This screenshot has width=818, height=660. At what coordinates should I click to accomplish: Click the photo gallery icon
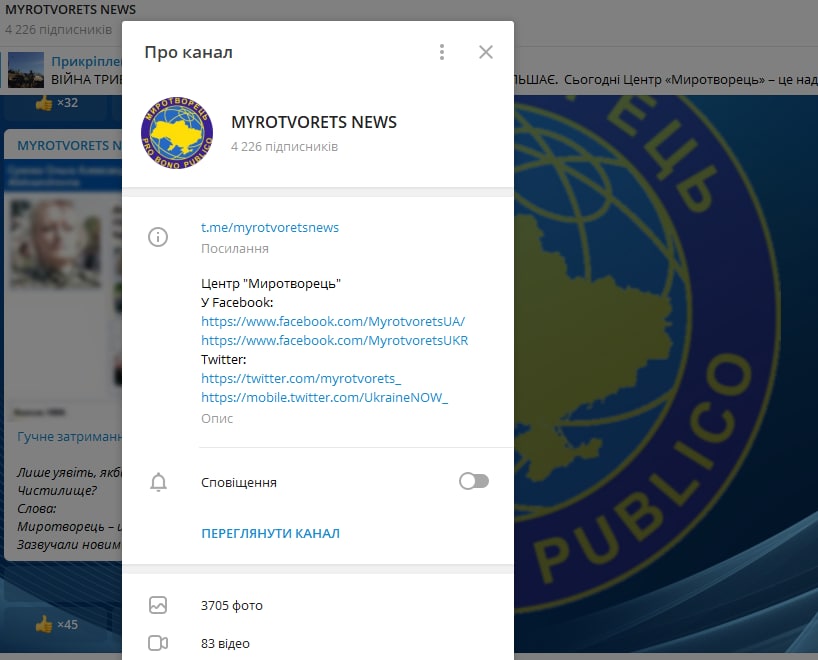pyautogui.click(x=158, y=605)
